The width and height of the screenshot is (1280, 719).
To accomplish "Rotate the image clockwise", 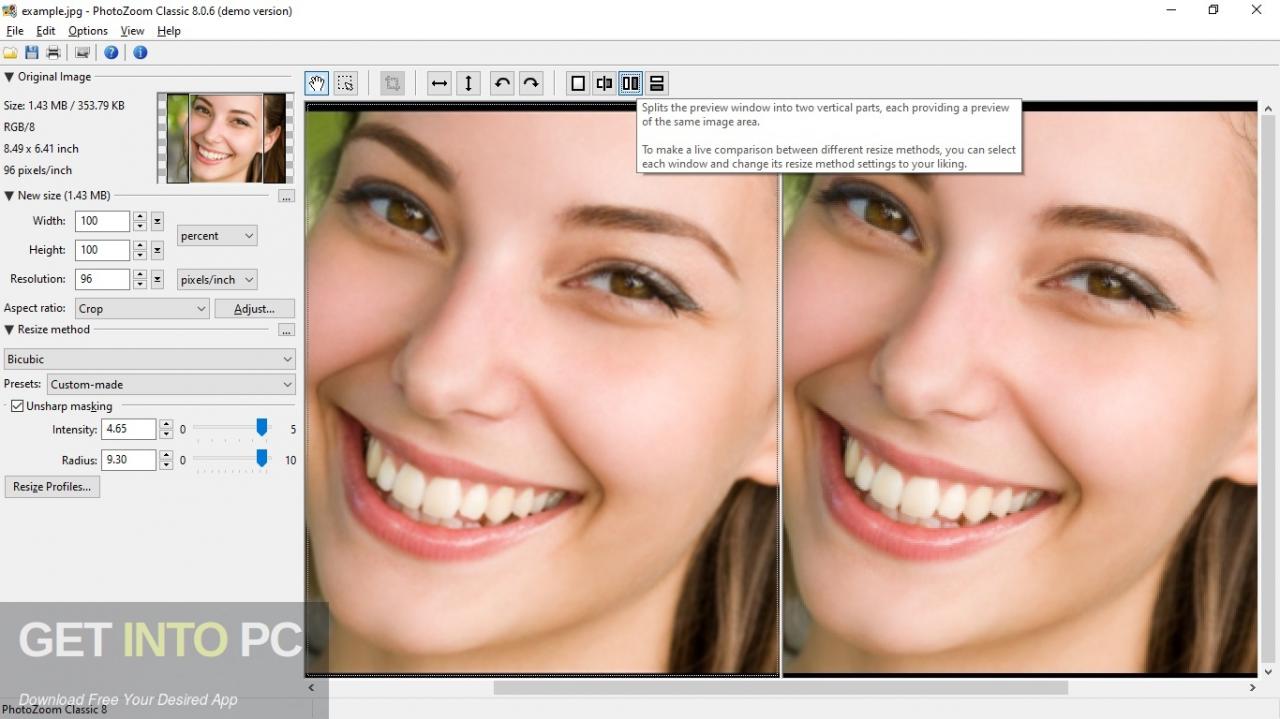I will pyautogui.click(x=531, y=83).
